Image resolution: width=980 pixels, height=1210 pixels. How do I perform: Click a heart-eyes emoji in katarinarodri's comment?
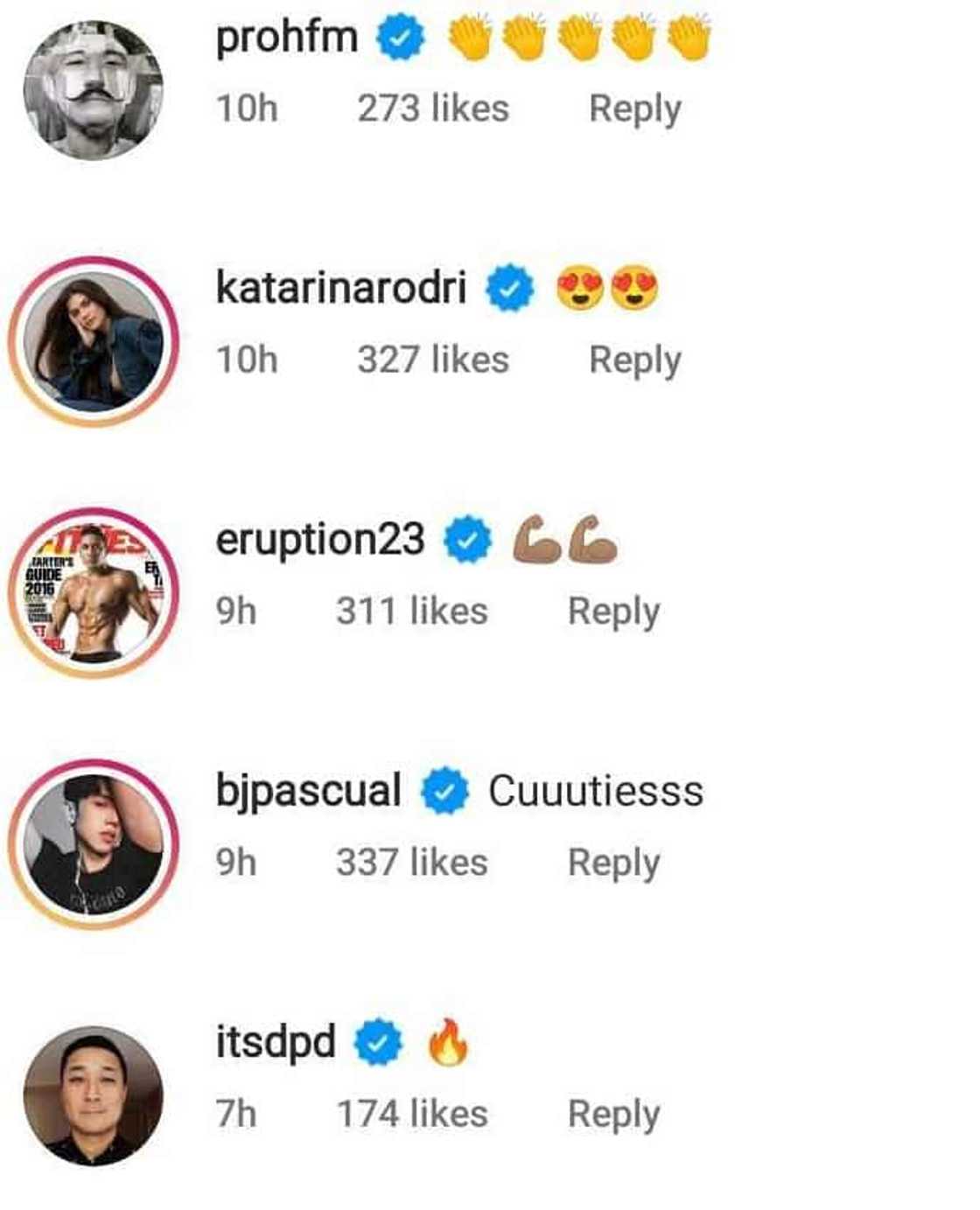point(582,288)
